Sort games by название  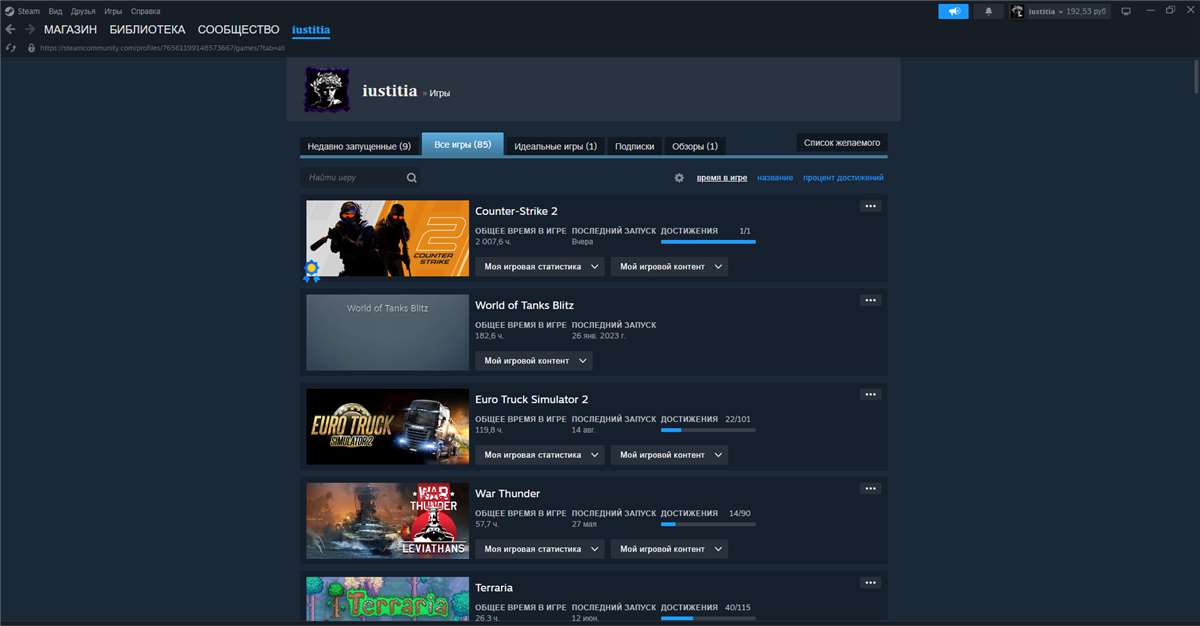point(774,177)
